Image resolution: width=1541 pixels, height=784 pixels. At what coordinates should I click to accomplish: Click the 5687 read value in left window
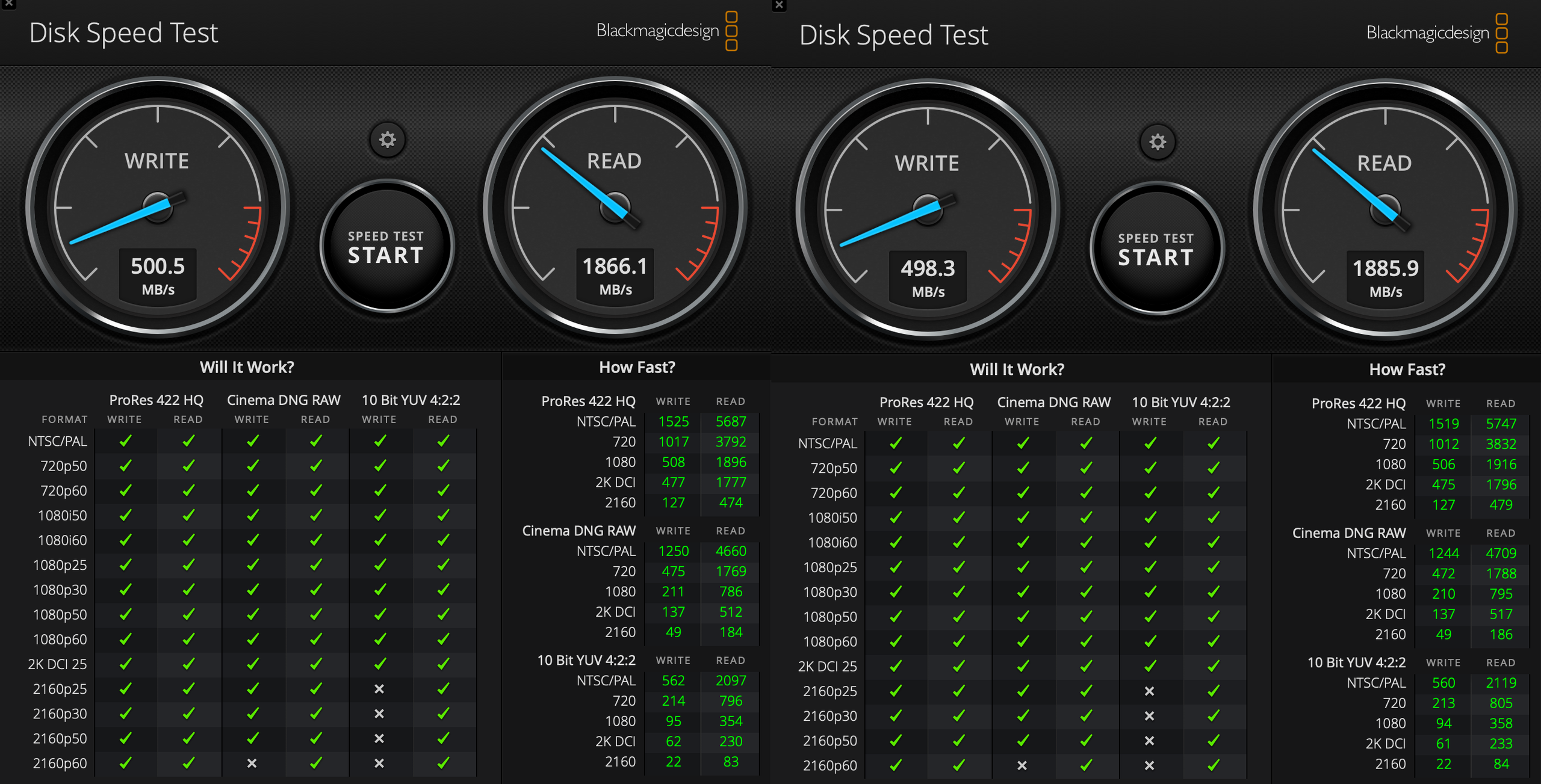pyautogui.click(x=731, y=422)
